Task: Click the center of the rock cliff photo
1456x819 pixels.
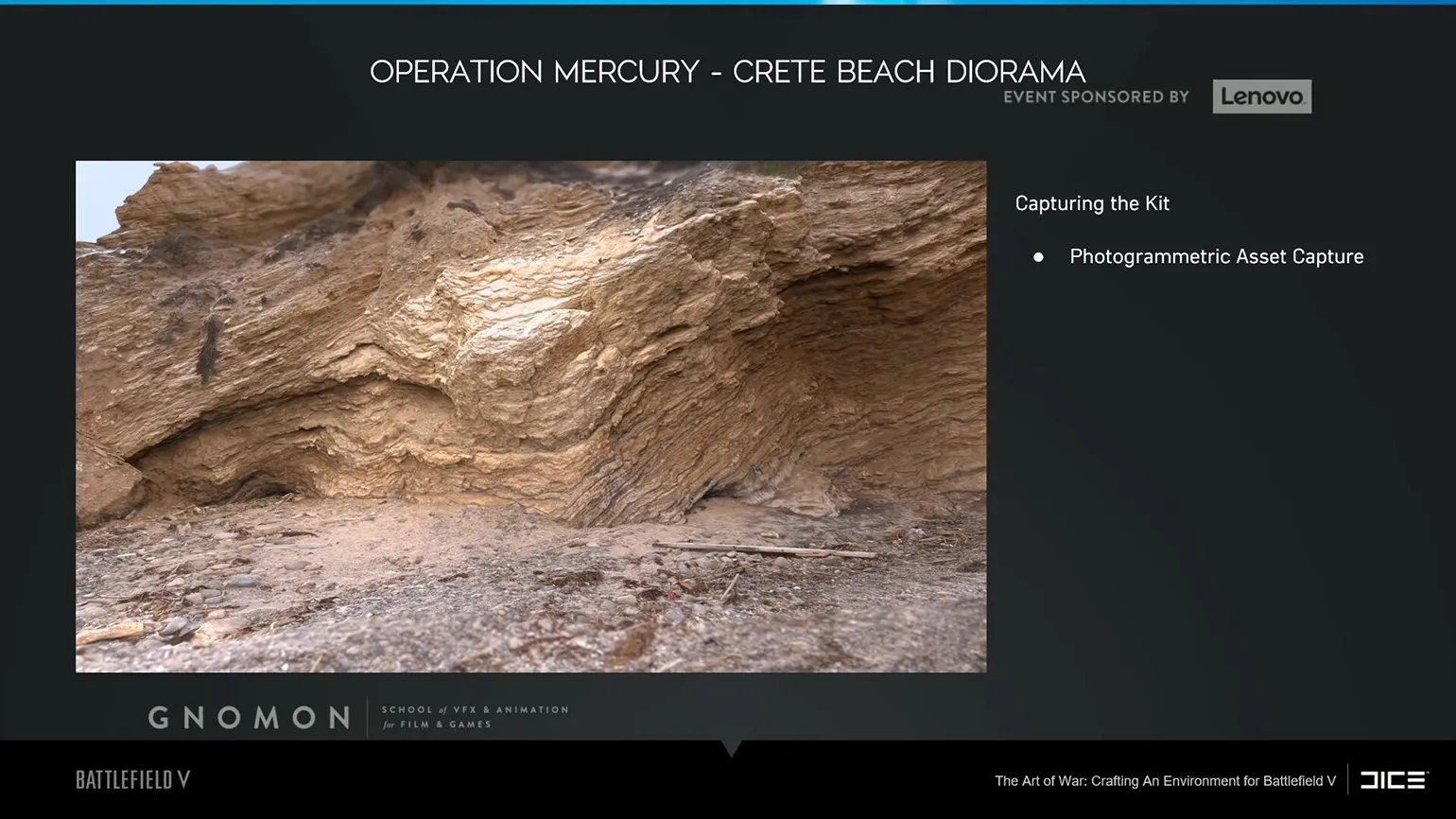Action: tap(530, 416)
